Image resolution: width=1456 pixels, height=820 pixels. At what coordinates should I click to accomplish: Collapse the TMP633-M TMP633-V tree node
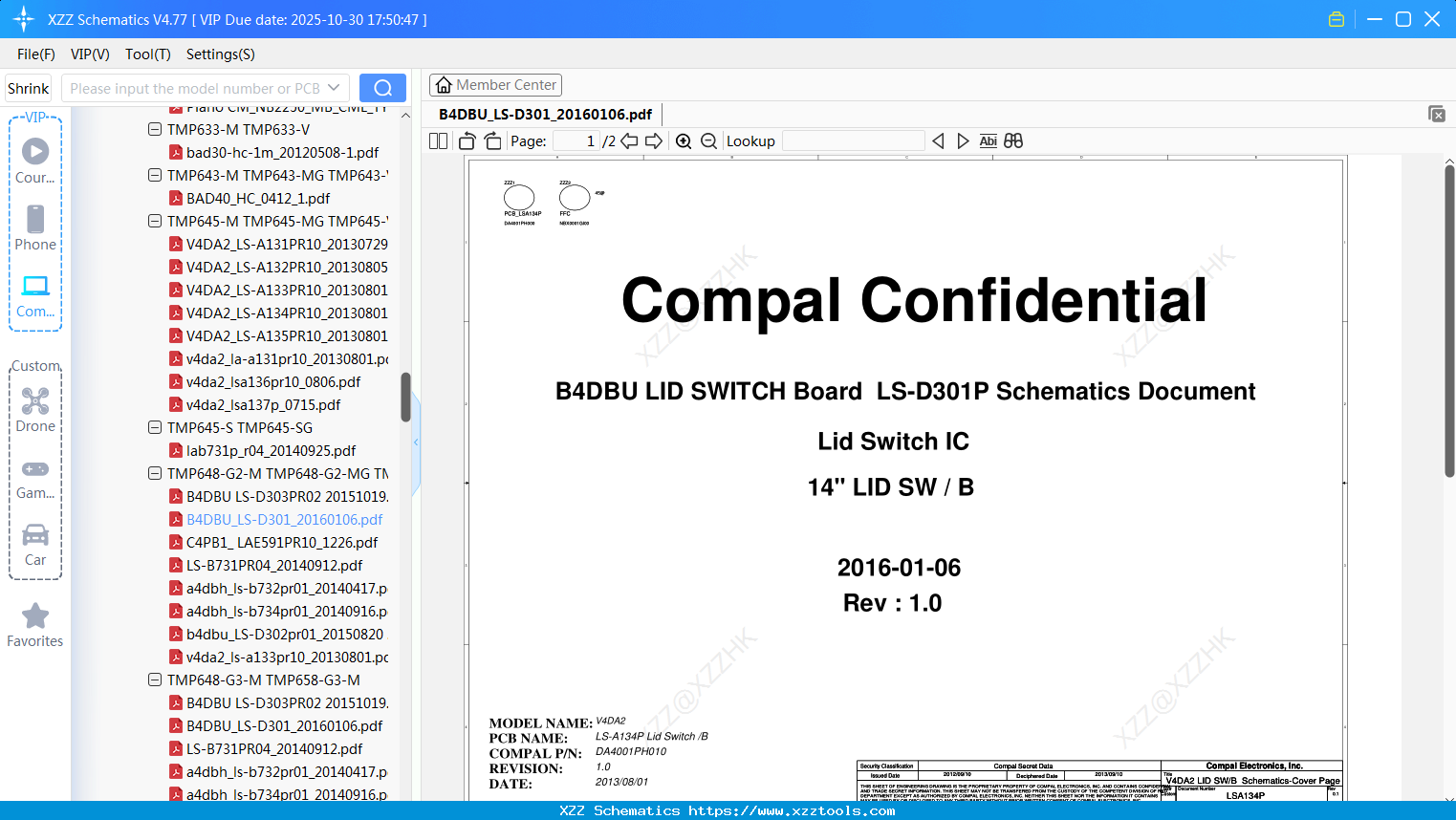[x=155, y=129]
